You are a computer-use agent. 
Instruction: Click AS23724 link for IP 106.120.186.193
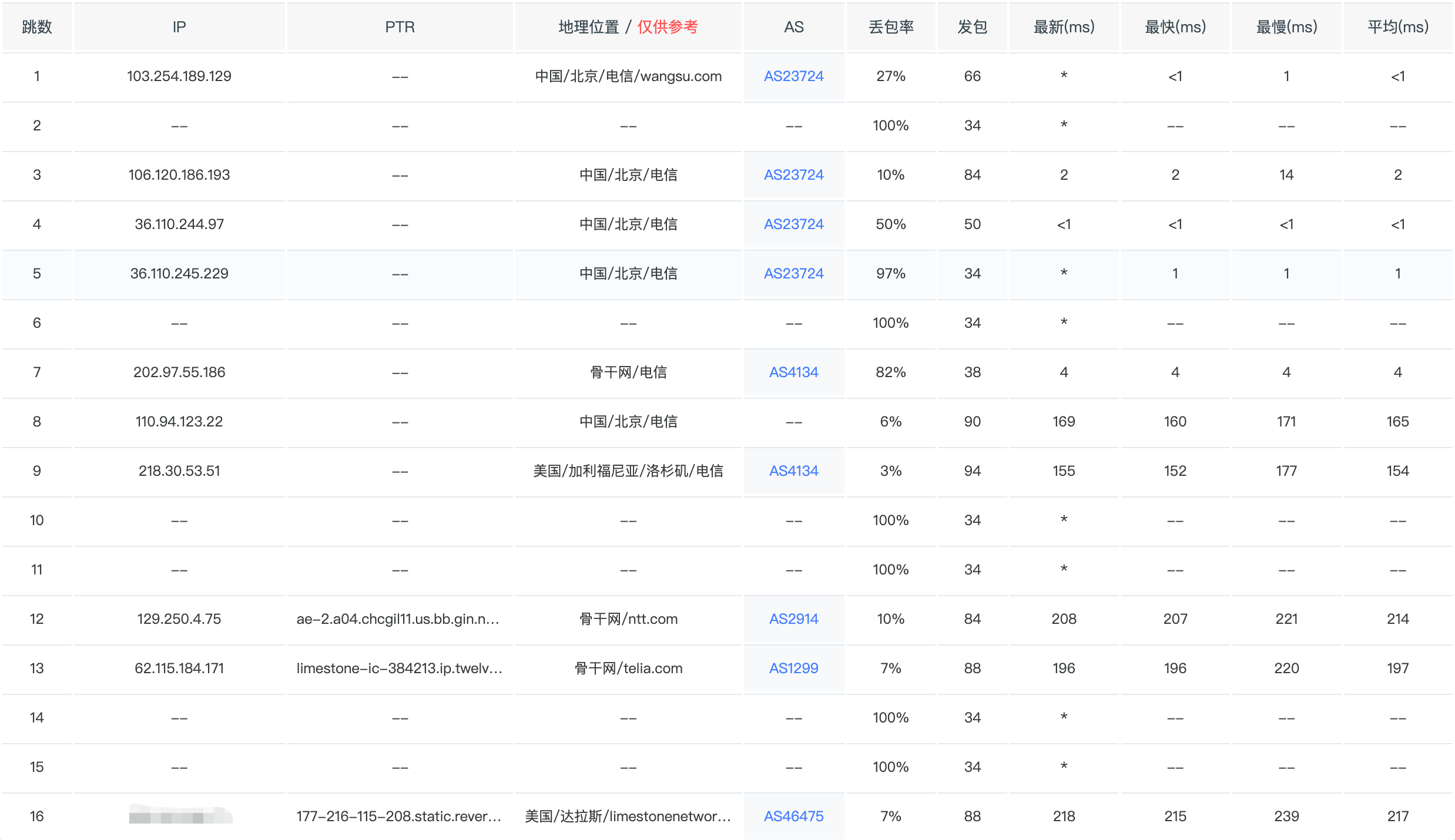pos(793,175)
